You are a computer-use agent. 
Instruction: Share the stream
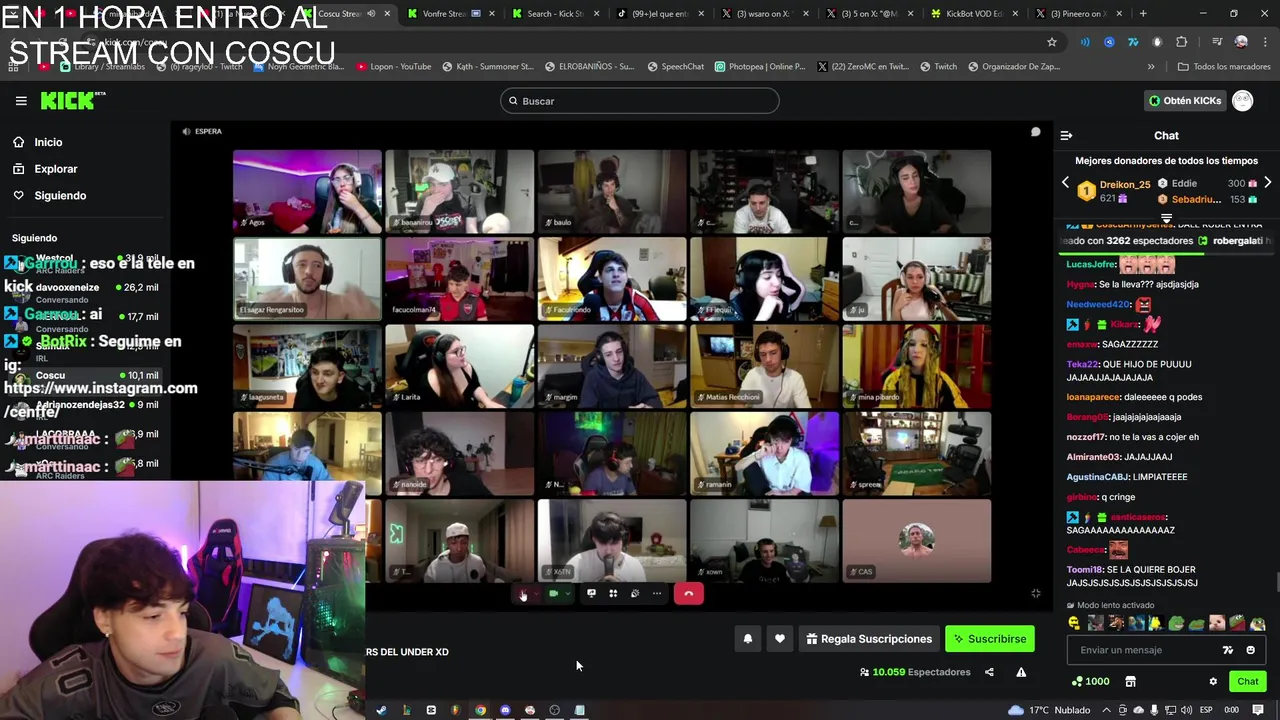click(989, 672)
